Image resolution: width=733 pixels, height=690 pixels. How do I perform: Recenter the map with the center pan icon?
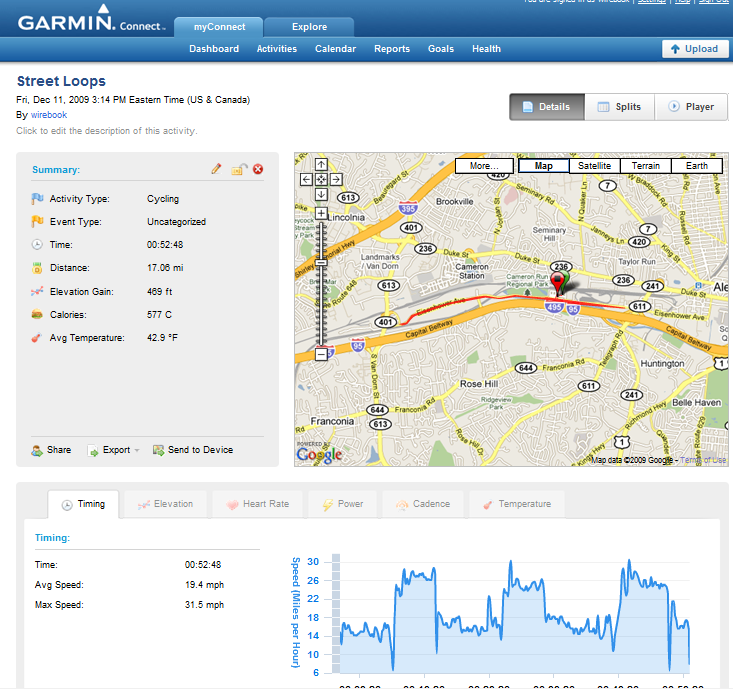coord(321,179)
